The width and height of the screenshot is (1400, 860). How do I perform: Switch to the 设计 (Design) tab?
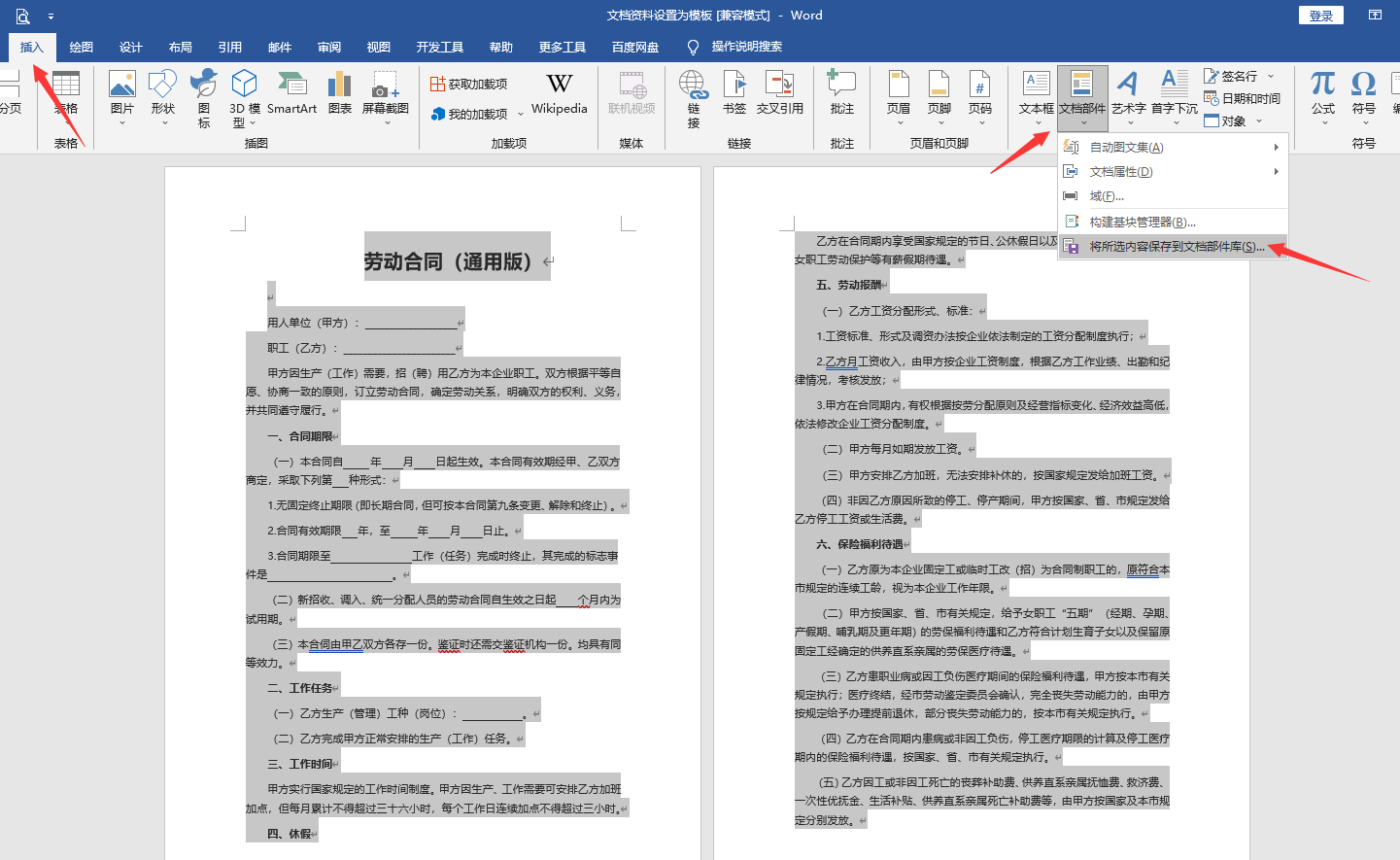[x=131, y=48]
